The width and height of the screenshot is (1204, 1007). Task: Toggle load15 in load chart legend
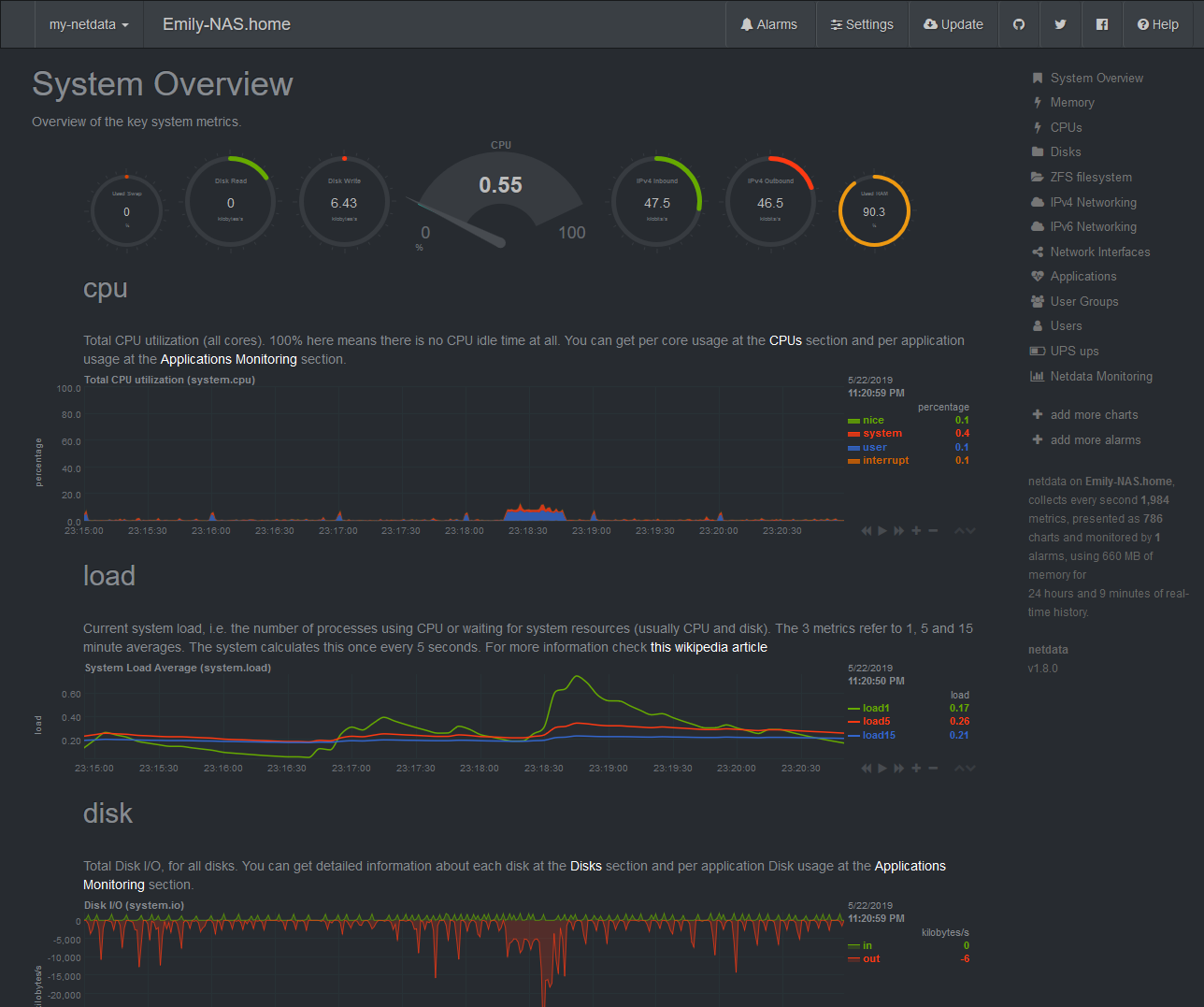(x=879, y=735)
